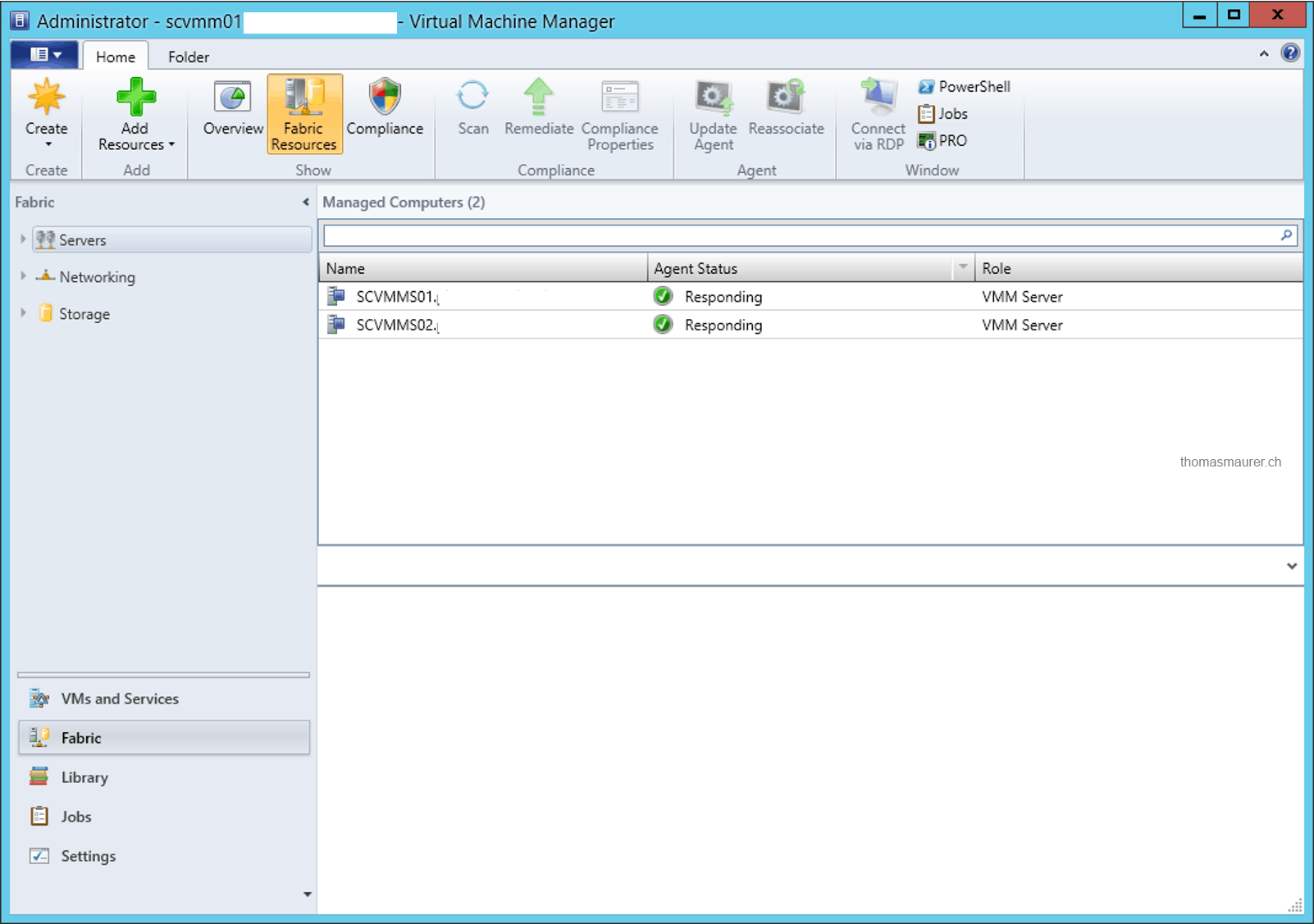Viewport: 1314px width, 924px height.
Task: Click the Update Agent icon
Action: pyautogui.click(x=714, y=97)
